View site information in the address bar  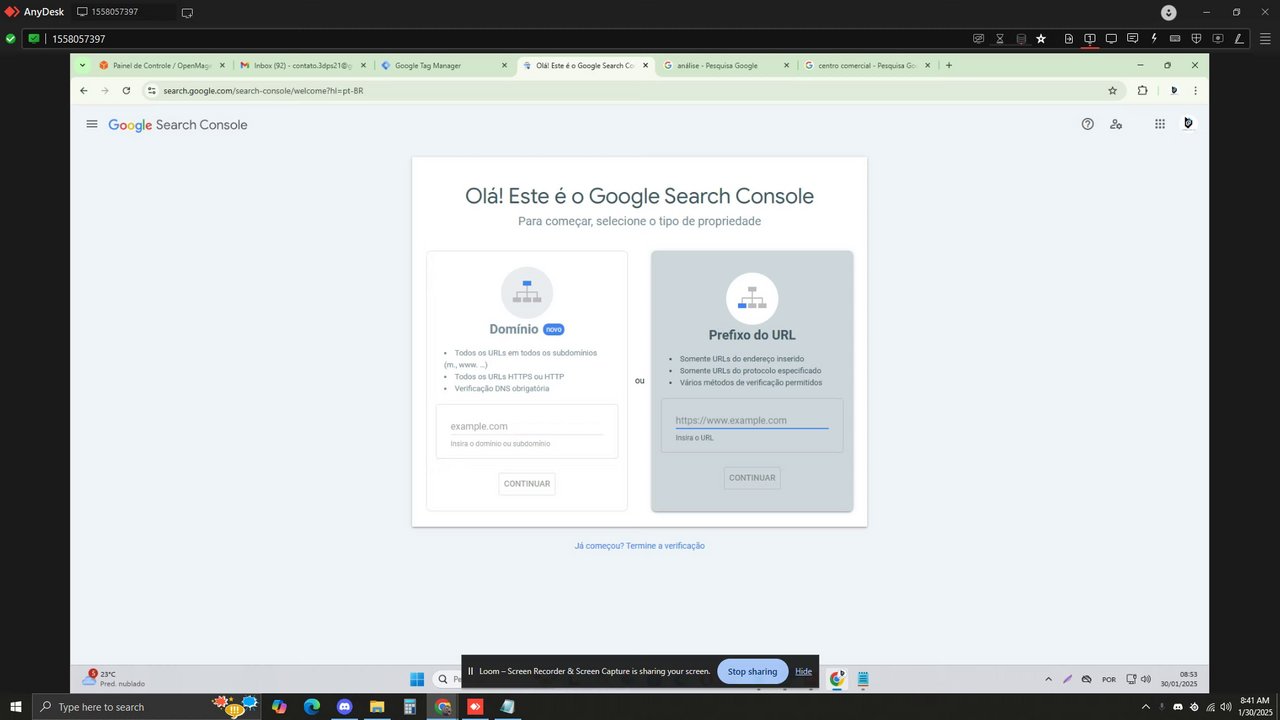(151, 90)
